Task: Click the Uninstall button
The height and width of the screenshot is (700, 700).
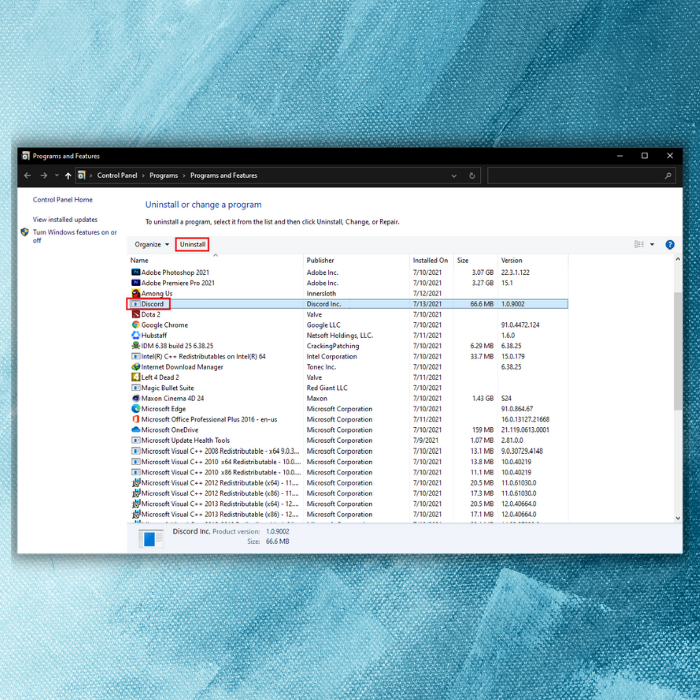Action: pyautogui.click(x=192, y=244)
